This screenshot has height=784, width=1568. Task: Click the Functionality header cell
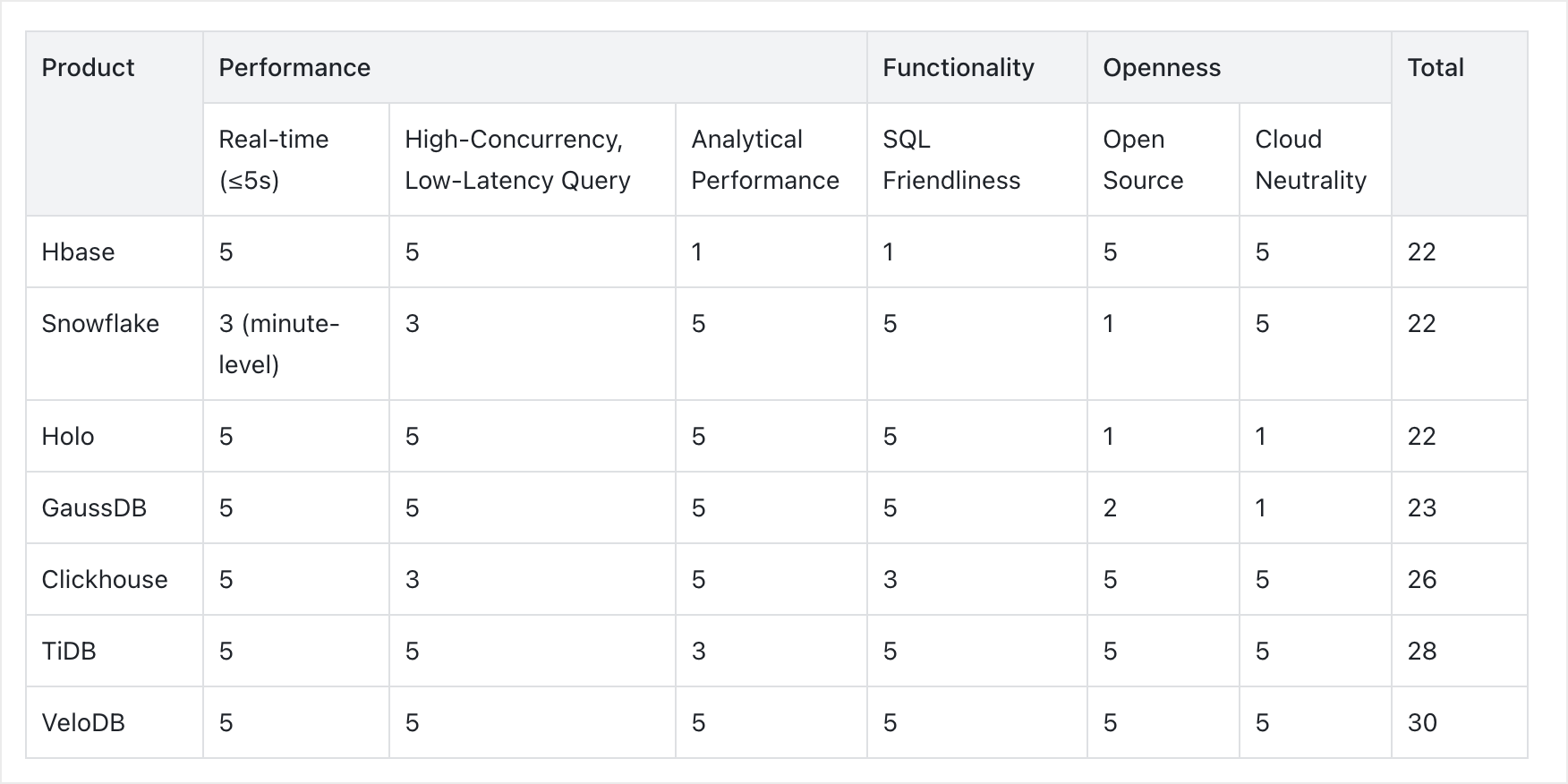(958, 68)
